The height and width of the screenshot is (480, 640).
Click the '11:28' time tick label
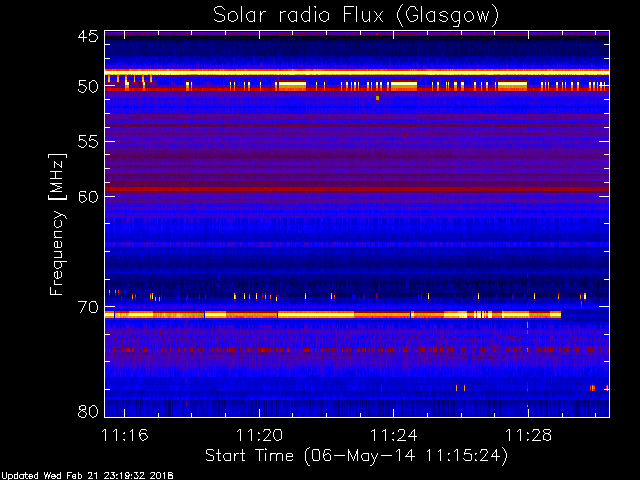[528, 435]
